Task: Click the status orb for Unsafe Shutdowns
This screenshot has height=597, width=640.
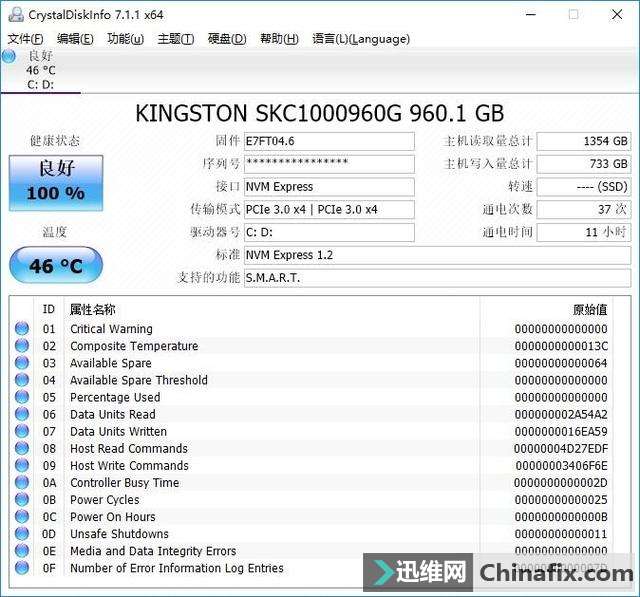Action: pos(22,534)
